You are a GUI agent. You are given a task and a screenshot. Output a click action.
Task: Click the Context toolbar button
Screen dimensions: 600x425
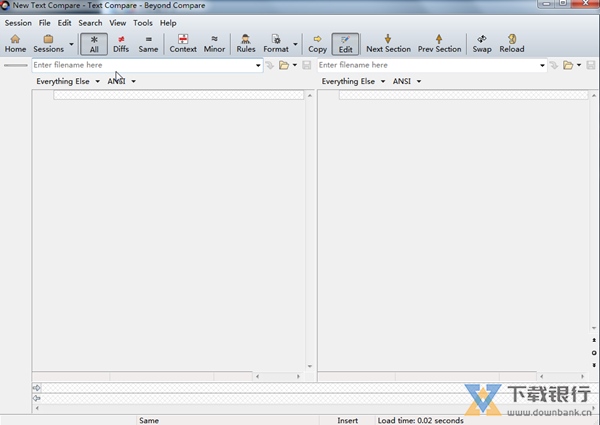(183, 43)
